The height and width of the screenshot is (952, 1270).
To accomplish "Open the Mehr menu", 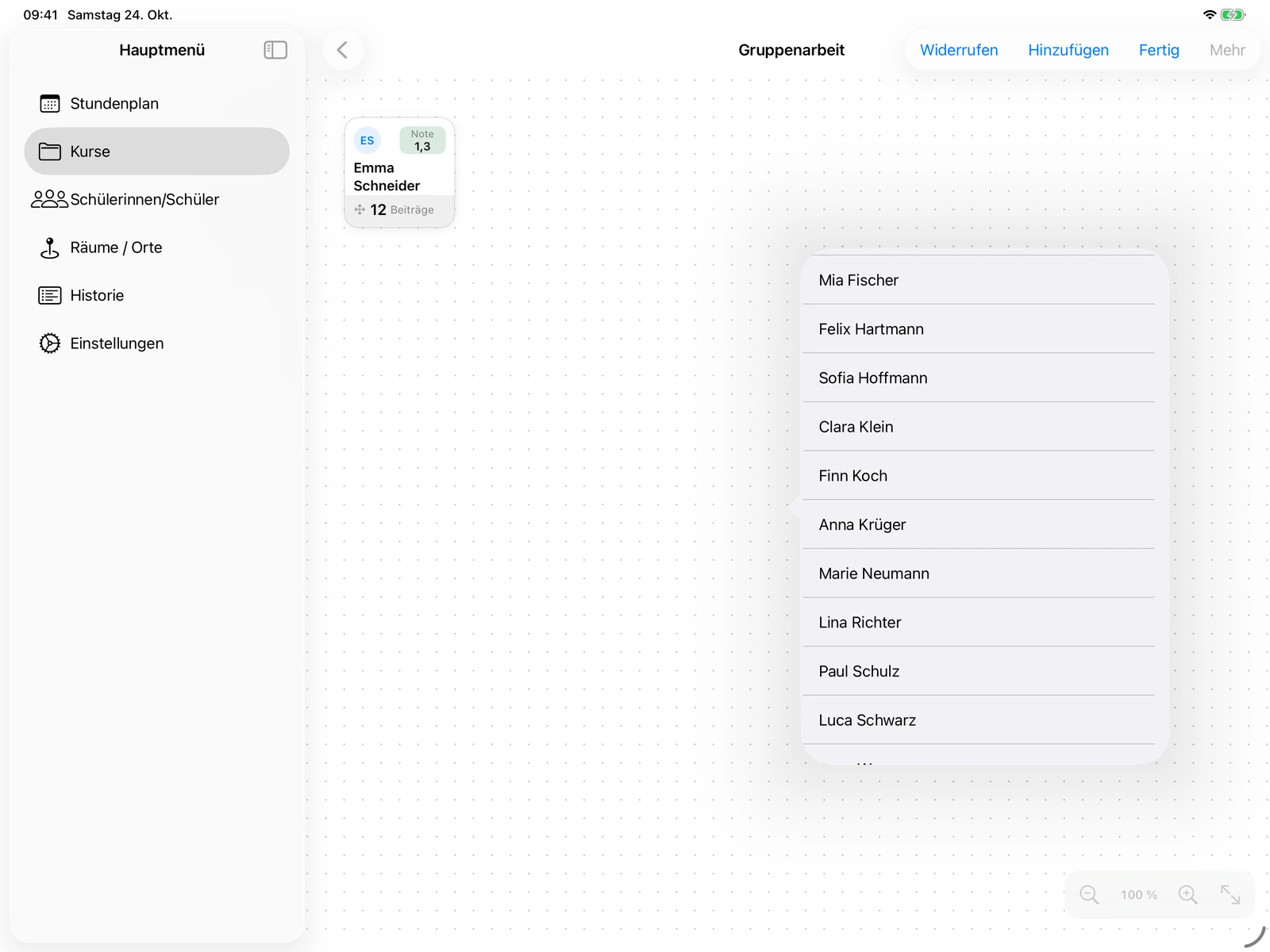I will pyautogui.click(x=1227, y=50).
